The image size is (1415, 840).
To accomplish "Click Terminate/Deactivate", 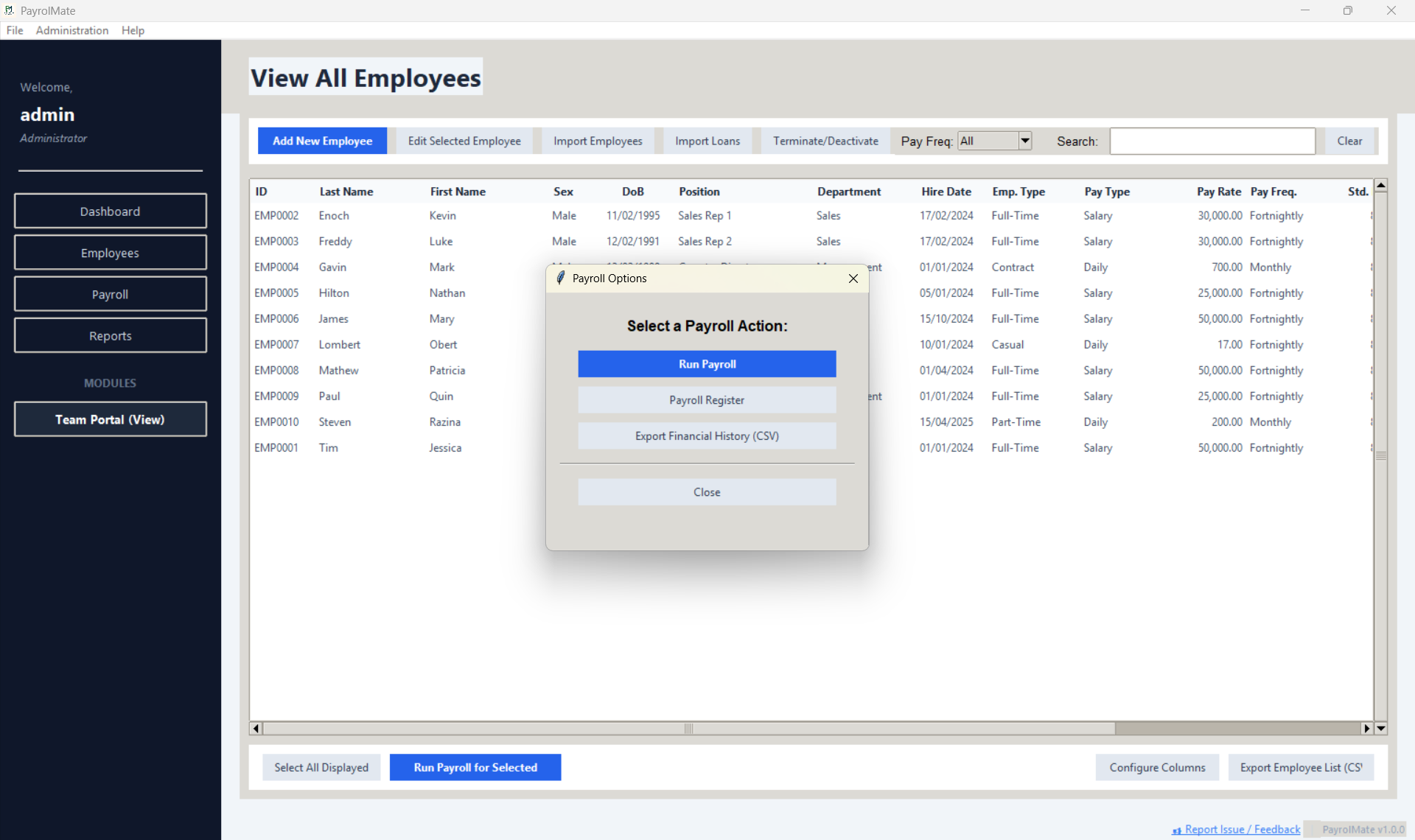I will tap(825, 141).
